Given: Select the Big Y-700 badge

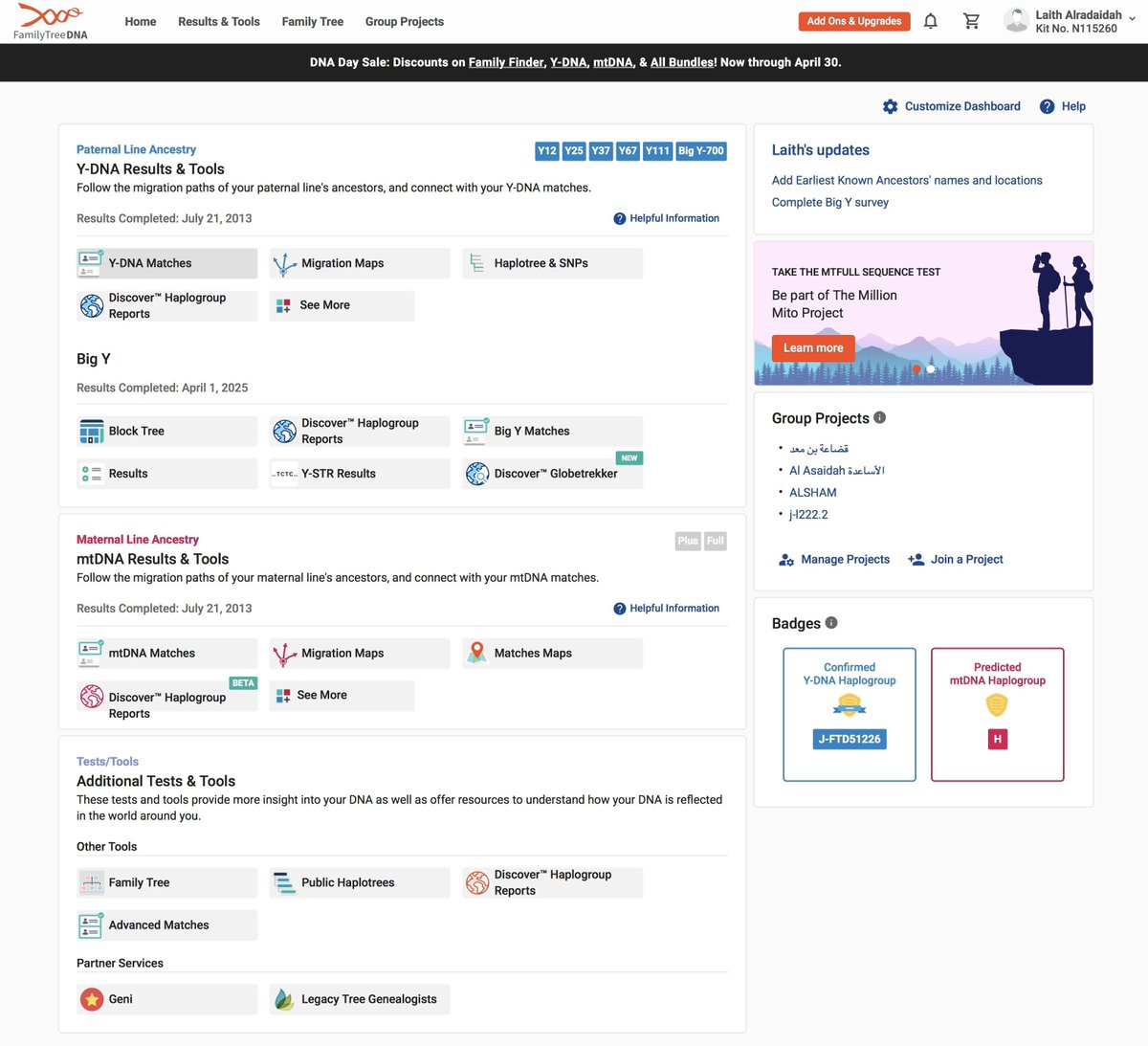Looking at the screenshot, I should coord(701,151).
